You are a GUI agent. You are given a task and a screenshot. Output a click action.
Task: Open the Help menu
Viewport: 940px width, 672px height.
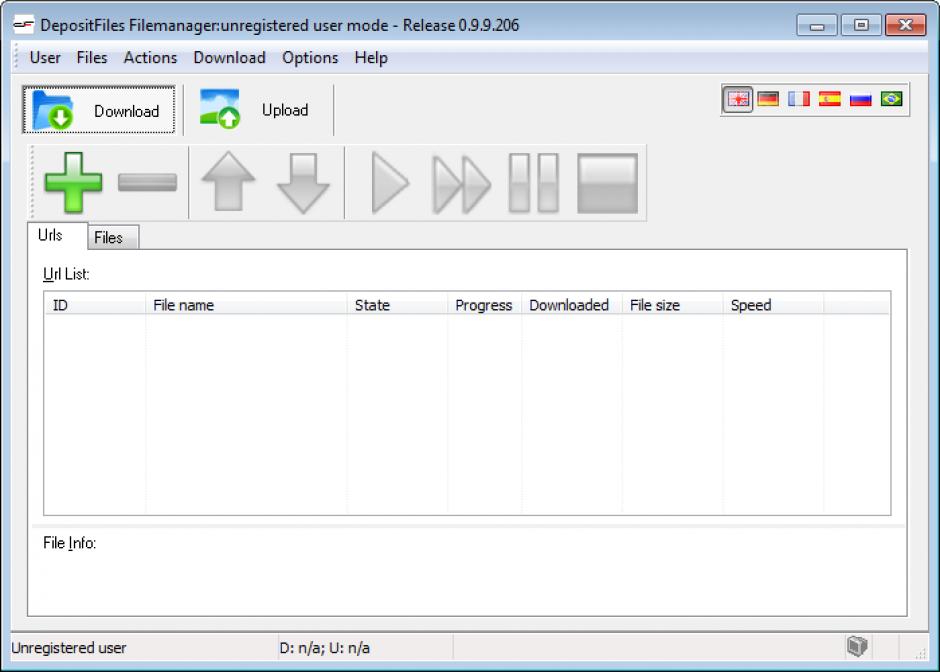pyautogui.click(x=371, y=58)
